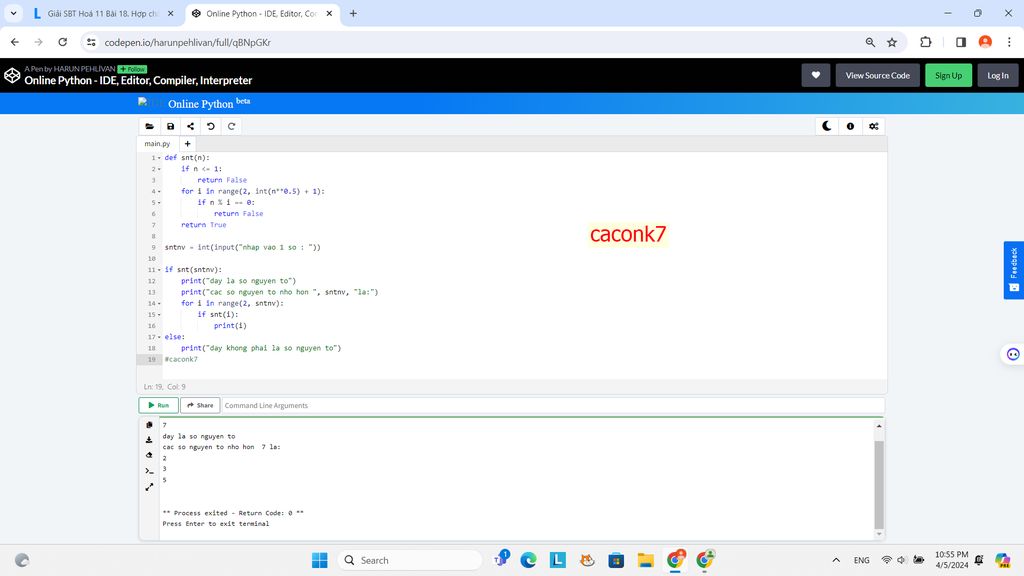Toggle the browser side panel

click(961, 42)
